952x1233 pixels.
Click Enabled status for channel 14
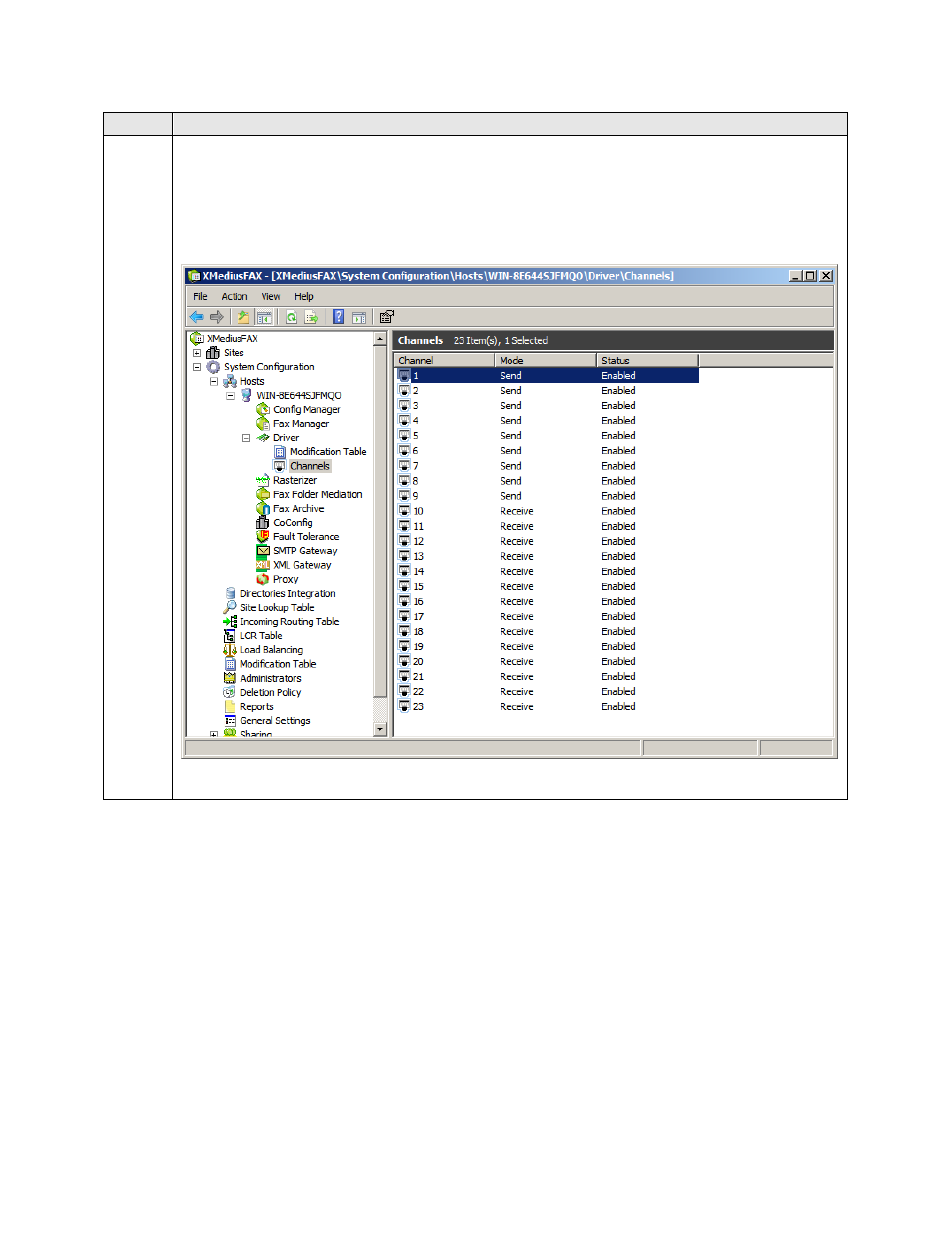pyautogui.click(x=618, y=572)
